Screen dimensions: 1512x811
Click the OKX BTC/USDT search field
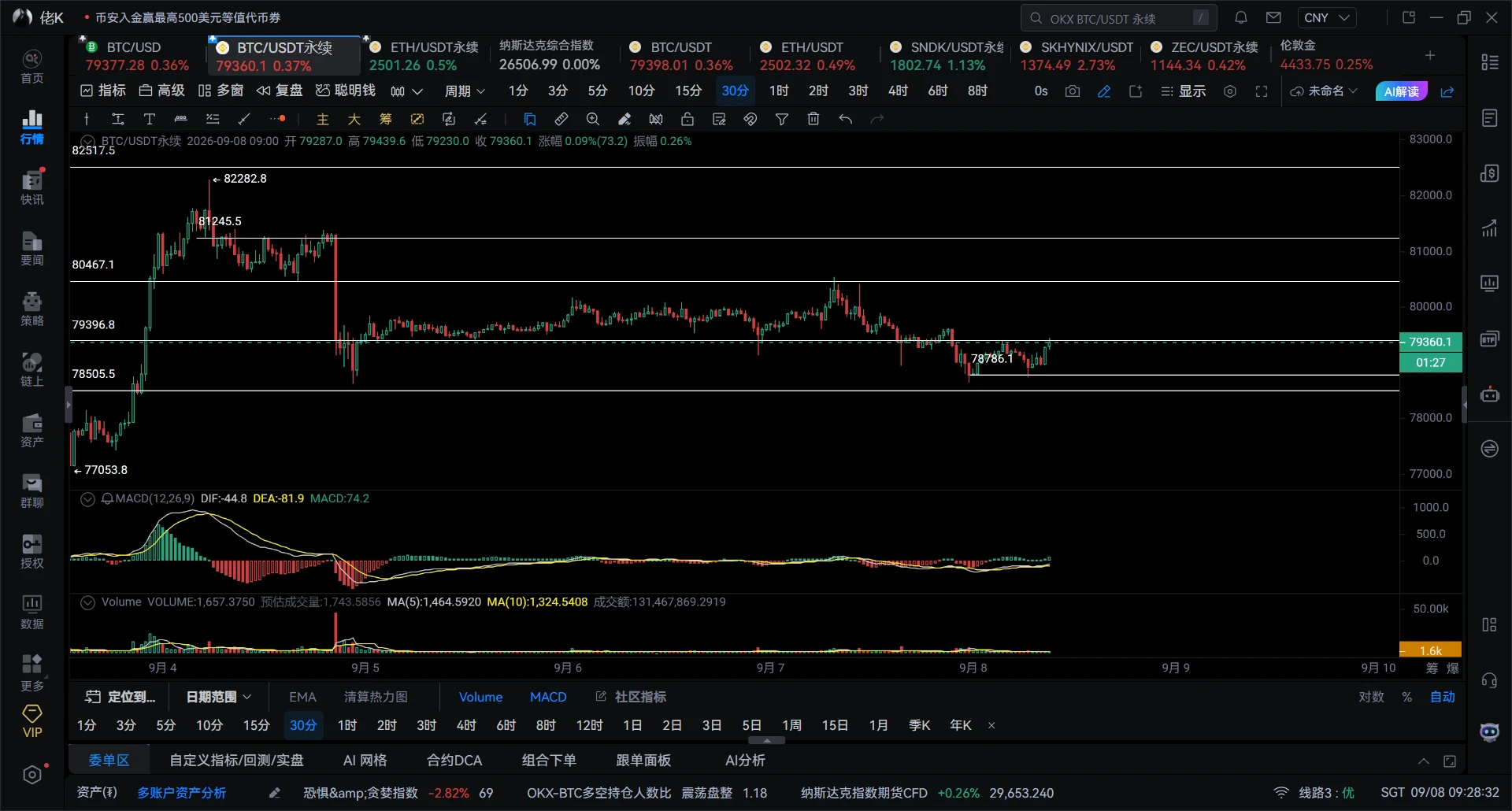point(1119,17)
